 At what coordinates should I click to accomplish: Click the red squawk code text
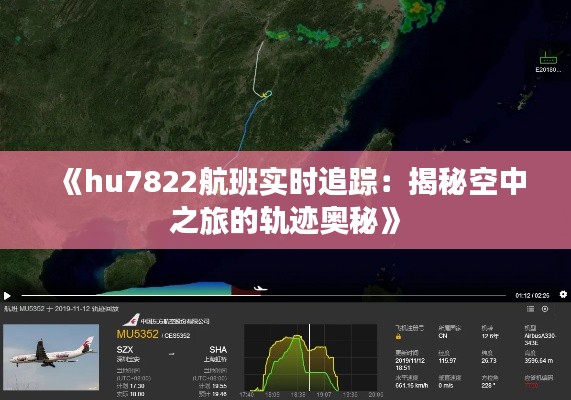pos(531,385)
